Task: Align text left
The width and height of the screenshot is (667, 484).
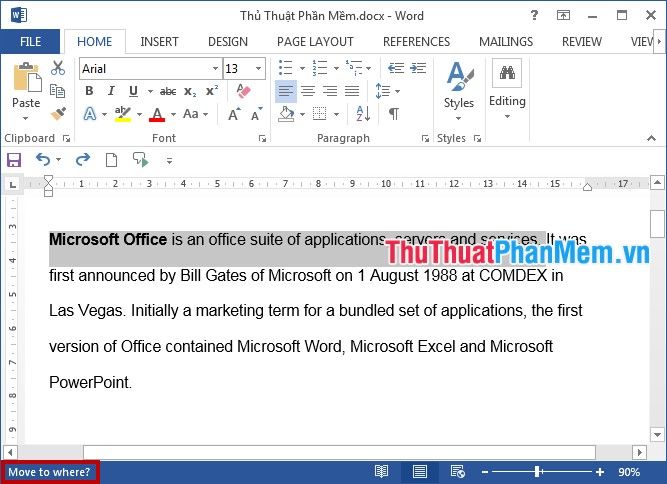Action: pyautogui.click(x=286, y=91)
